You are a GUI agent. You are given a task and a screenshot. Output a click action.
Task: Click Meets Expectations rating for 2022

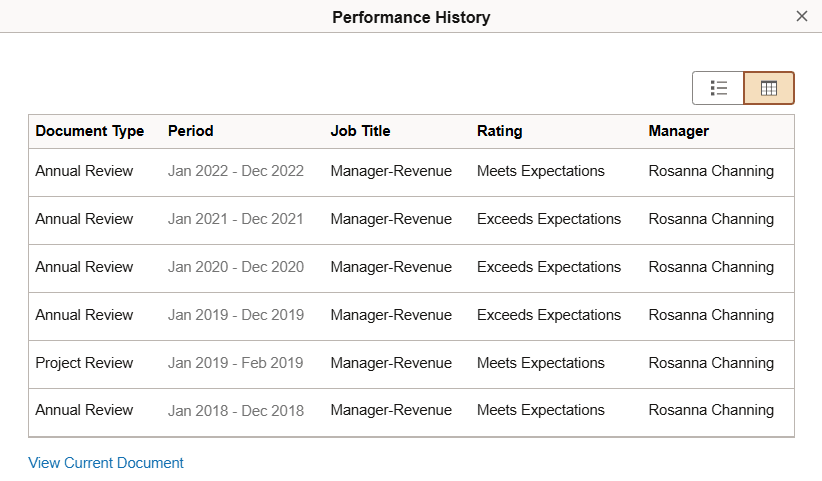(x=541, y=171)
